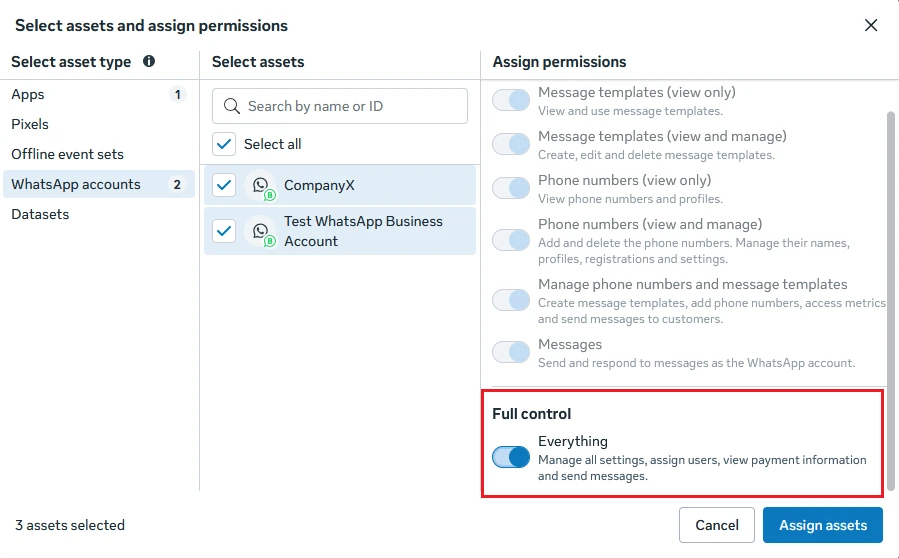Uncheck the Select all checkbox
This screenshot has height=558, width=899.
tap(224, 144)
